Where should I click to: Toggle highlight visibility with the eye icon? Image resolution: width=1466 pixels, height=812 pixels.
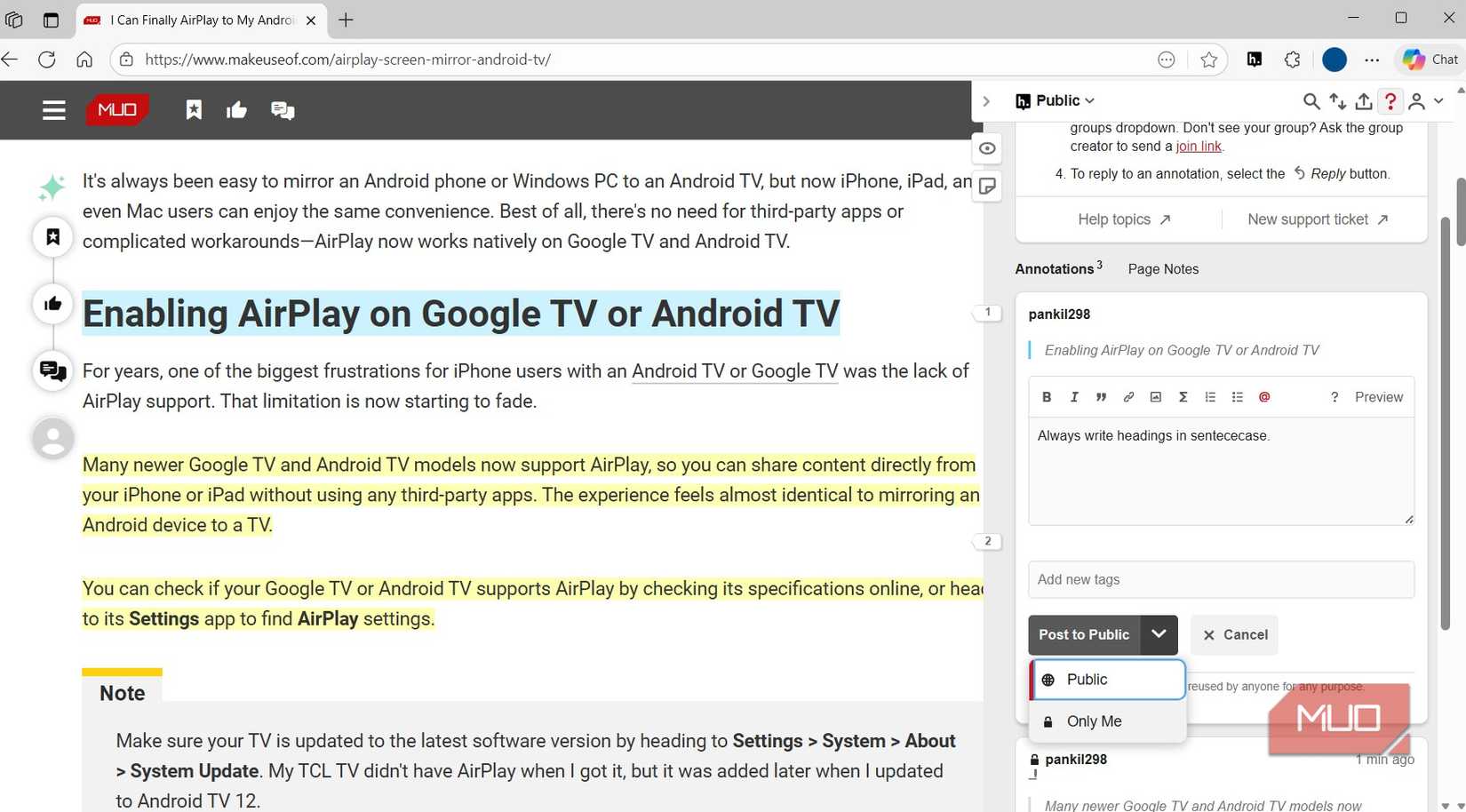tap(986, 148)
